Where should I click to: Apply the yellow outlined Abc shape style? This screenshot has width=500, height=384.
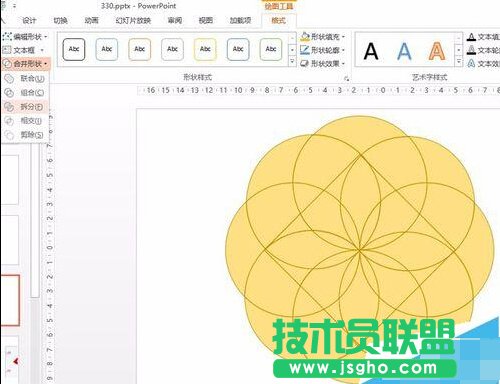point(205,49)
